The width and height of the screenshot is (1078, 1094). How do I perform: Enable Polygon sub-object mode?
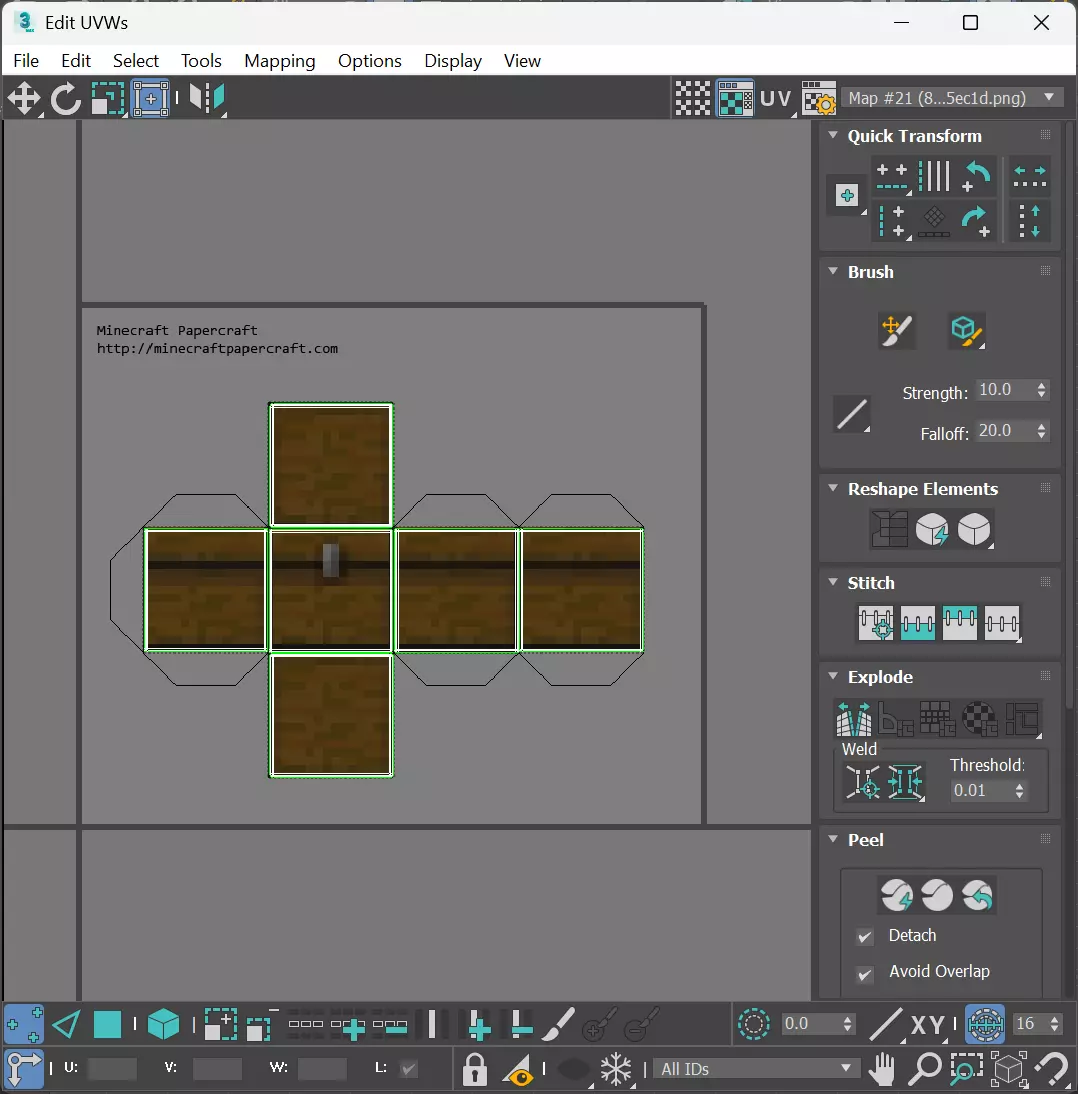tap(107, 1025)
